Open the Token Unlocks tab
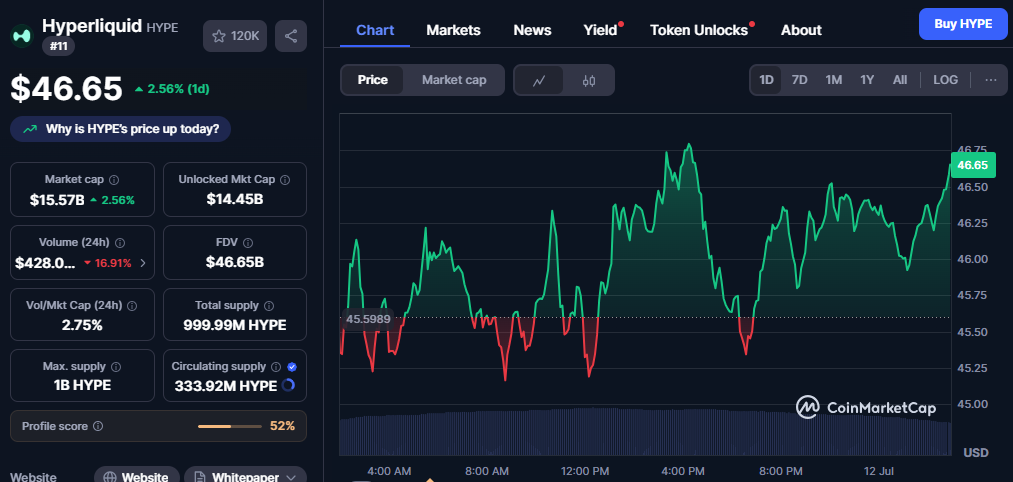 [699, 30]
